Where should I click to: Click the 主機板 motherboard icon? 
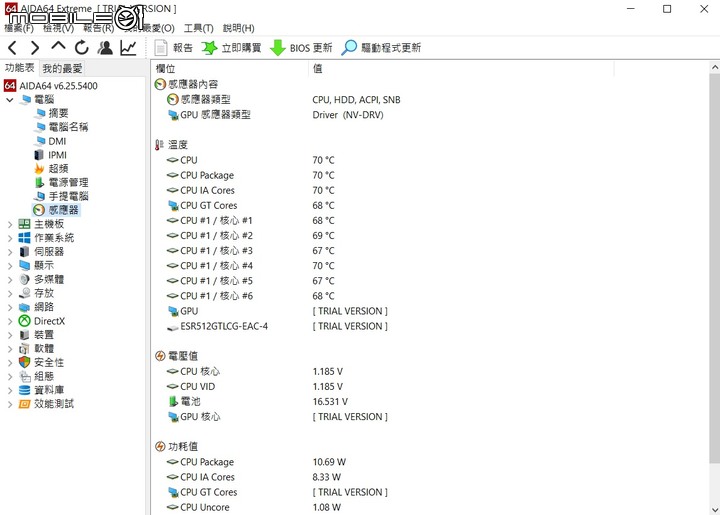(x=24, y=224)
